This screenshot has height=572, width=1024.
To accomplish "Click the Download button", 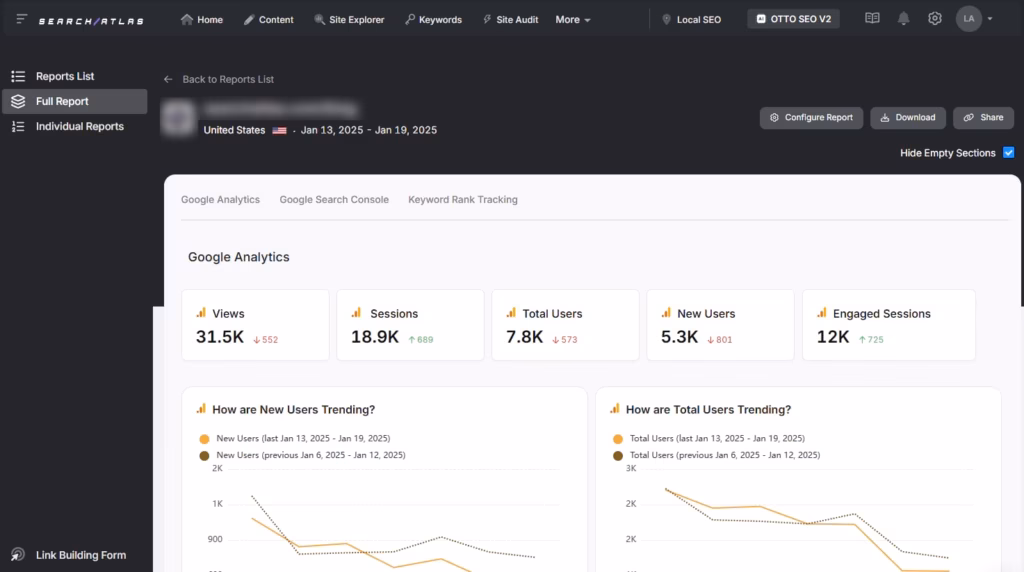I will coord(908,118).
